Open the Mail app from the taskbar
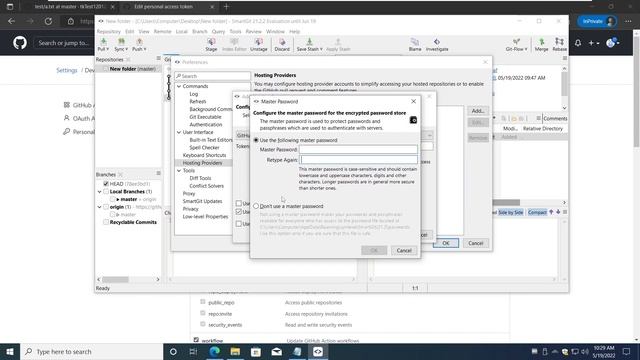The height and width of the screenshot is (360, 640). pyautogui.click(x=277, y=351)
